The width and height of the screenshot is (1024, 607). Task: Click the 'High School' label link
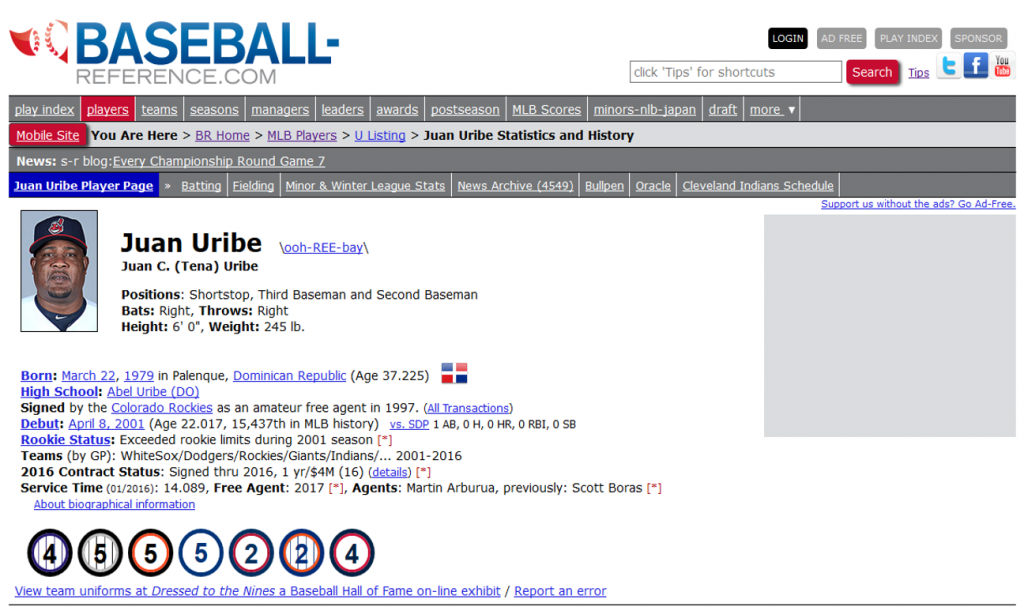coord(59,391)
